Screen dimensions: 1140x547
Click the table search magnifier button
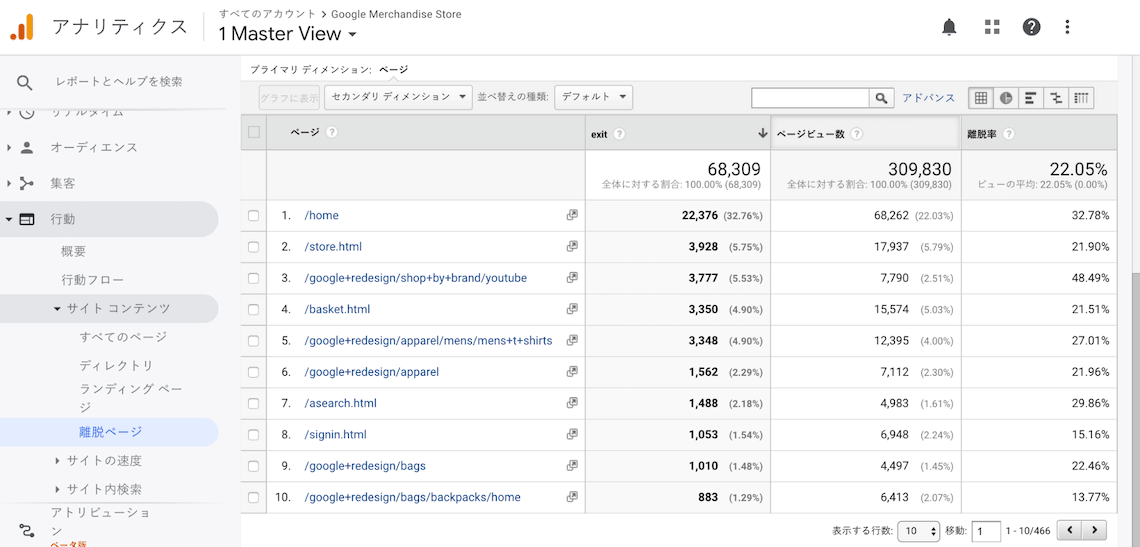pos(880,98)
